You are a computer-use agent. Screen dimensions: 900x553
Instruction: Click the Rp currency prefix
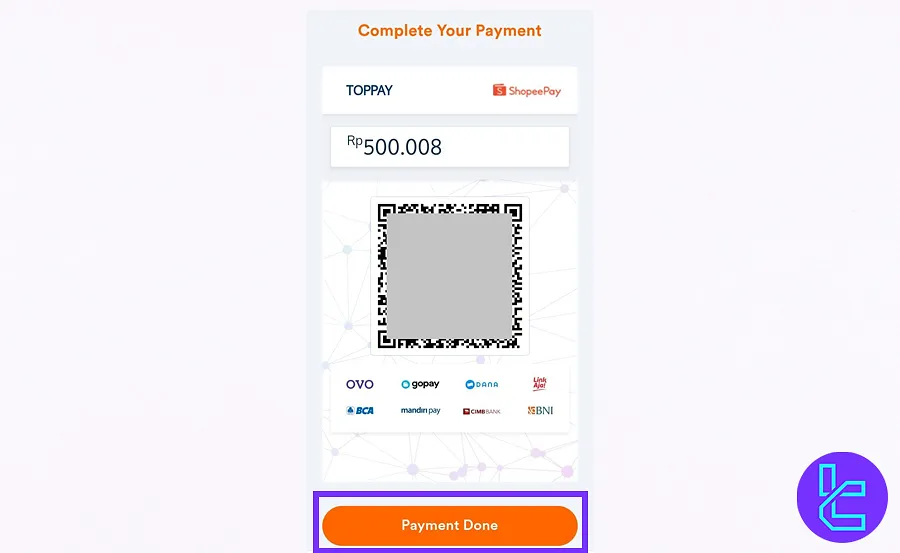354,141
